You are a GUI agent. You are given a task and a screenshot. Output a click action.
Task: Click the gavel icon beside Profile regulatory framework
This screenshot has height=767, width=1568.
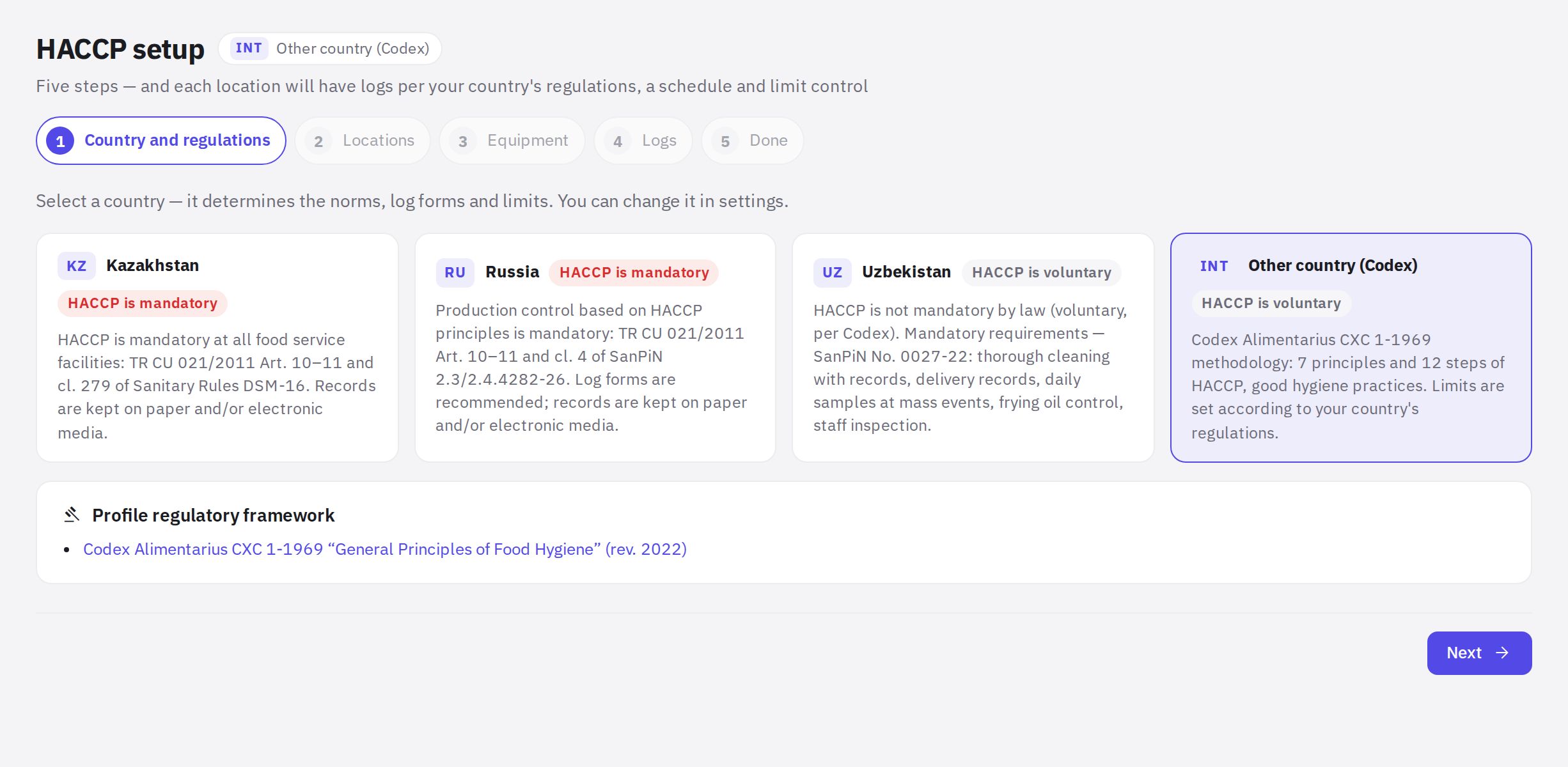[x=72, y=515]
